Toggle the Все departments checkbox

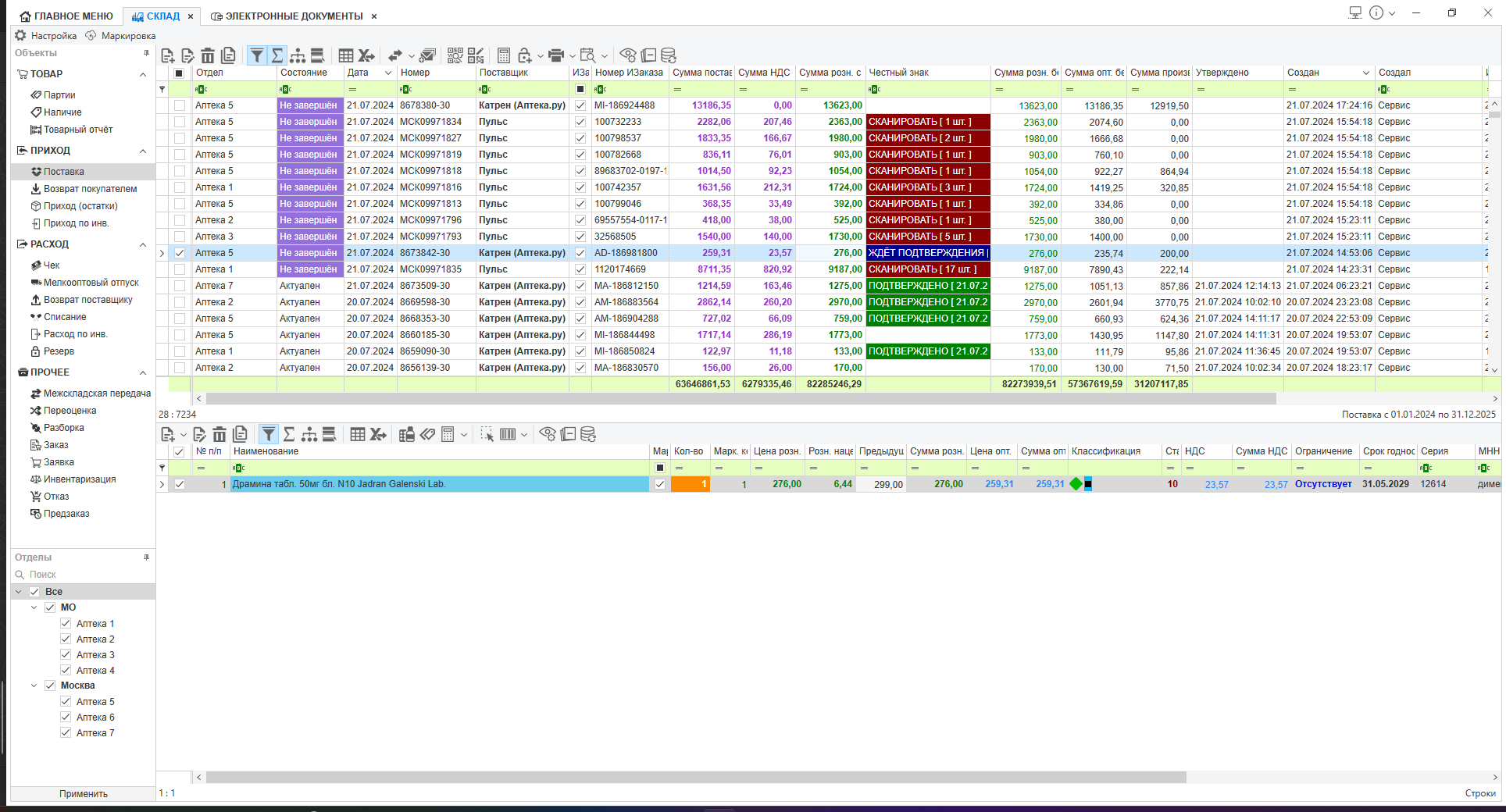point(34,592)
